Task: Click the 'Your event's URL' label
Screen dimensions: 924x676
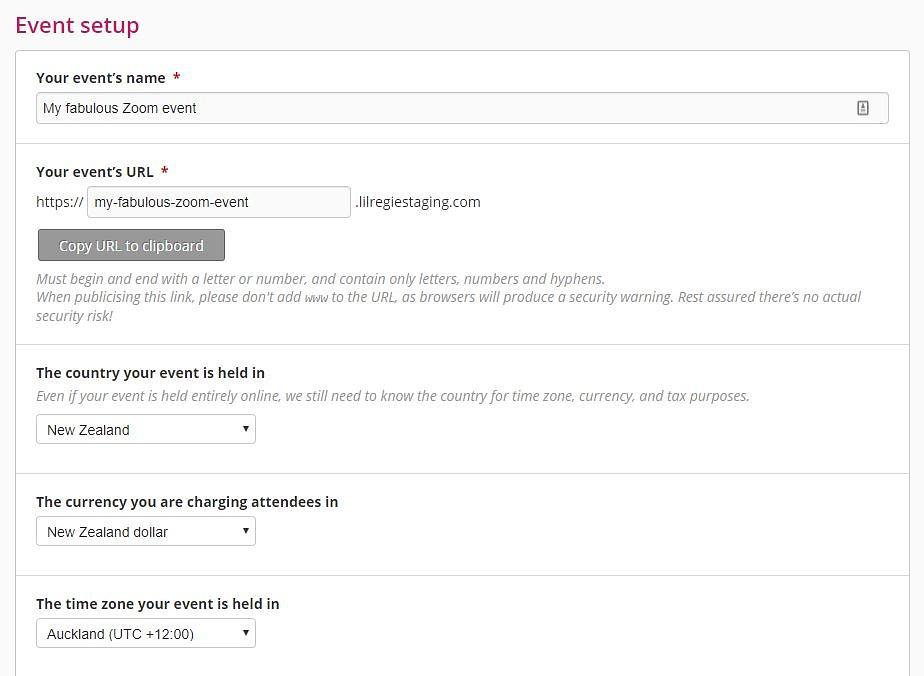Action: click(x=95, y=172)
